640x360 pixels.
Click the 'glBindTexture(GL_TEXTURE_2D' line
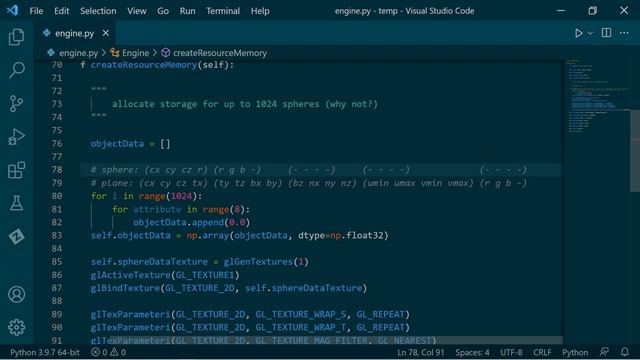click(x=229, y=288)
